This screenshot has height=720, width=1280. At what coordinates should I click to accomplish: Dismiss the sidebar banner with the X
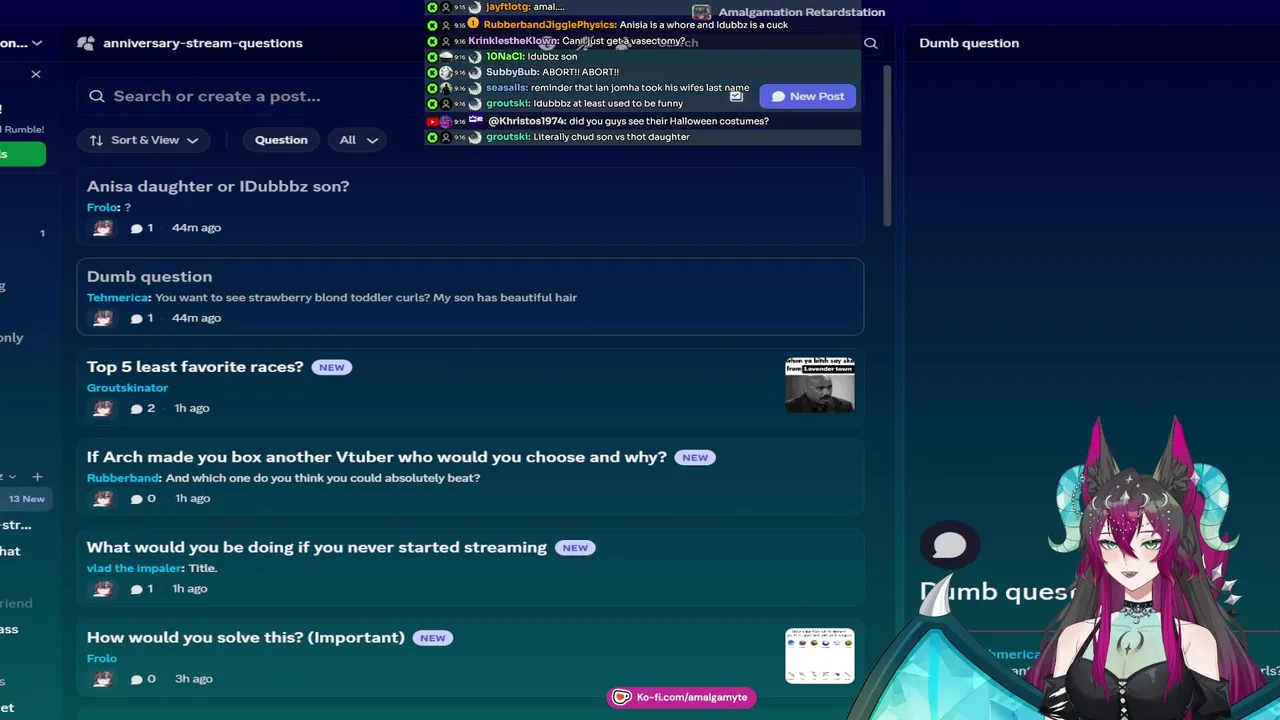point(36,74)
